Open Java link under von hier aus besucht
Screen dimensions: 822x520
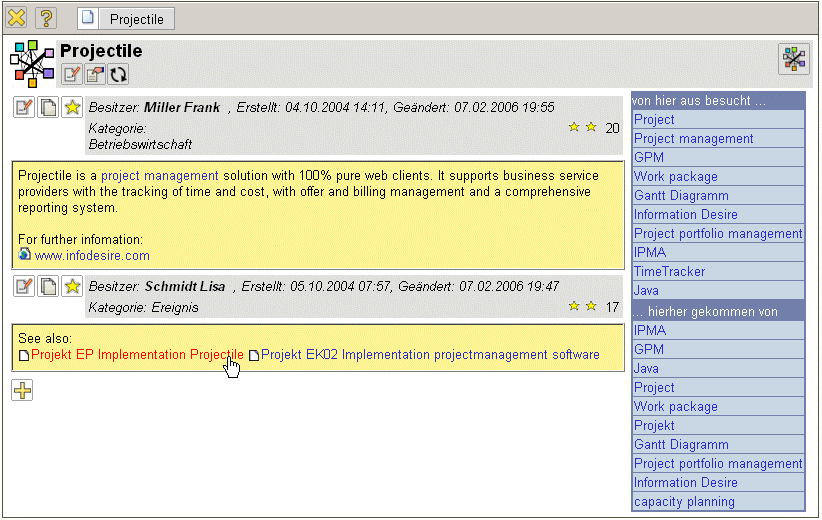[646, 290]
